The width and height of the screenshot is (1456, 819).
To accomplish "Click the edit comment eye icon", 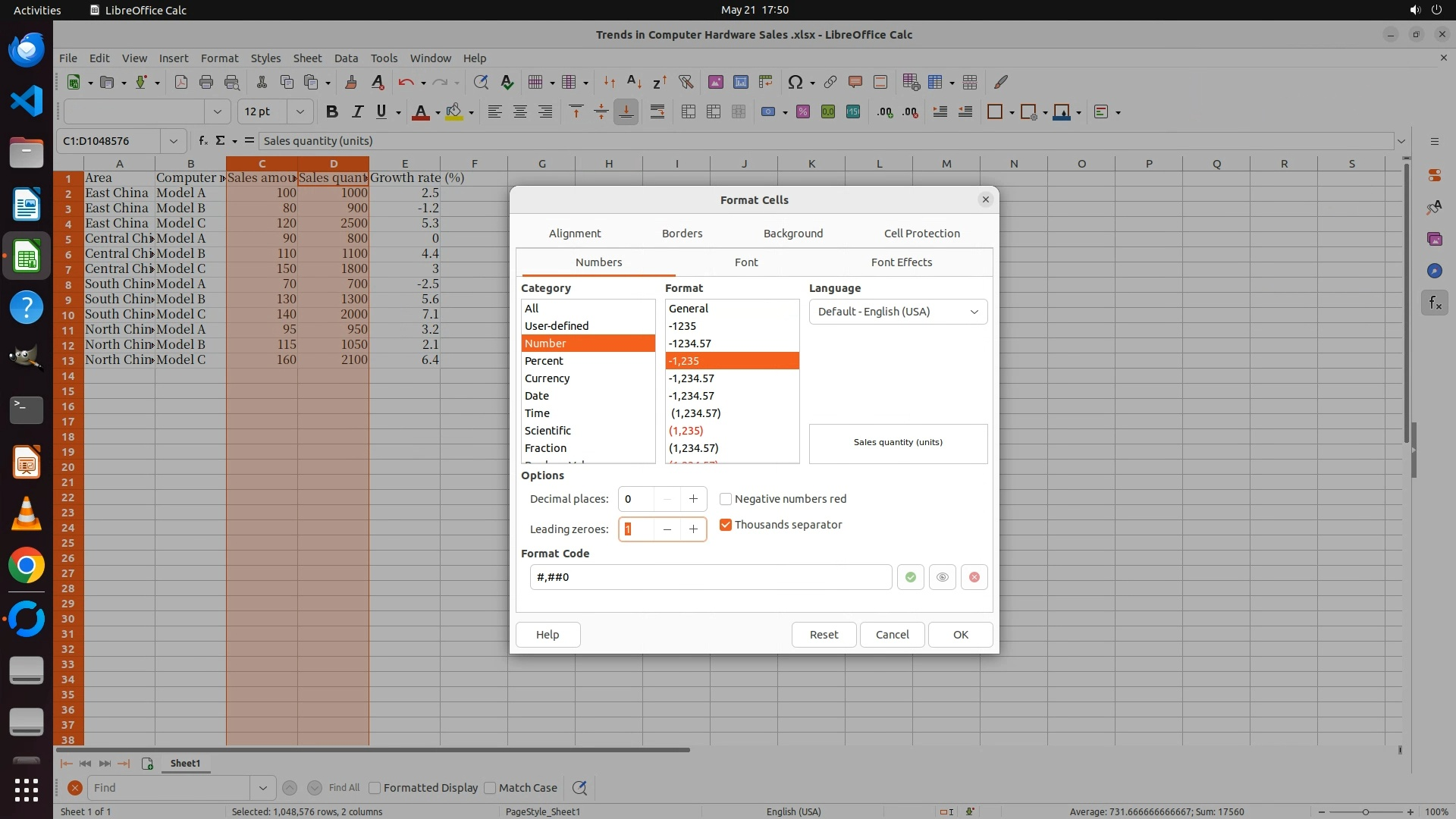I will [x=942, y=577].
